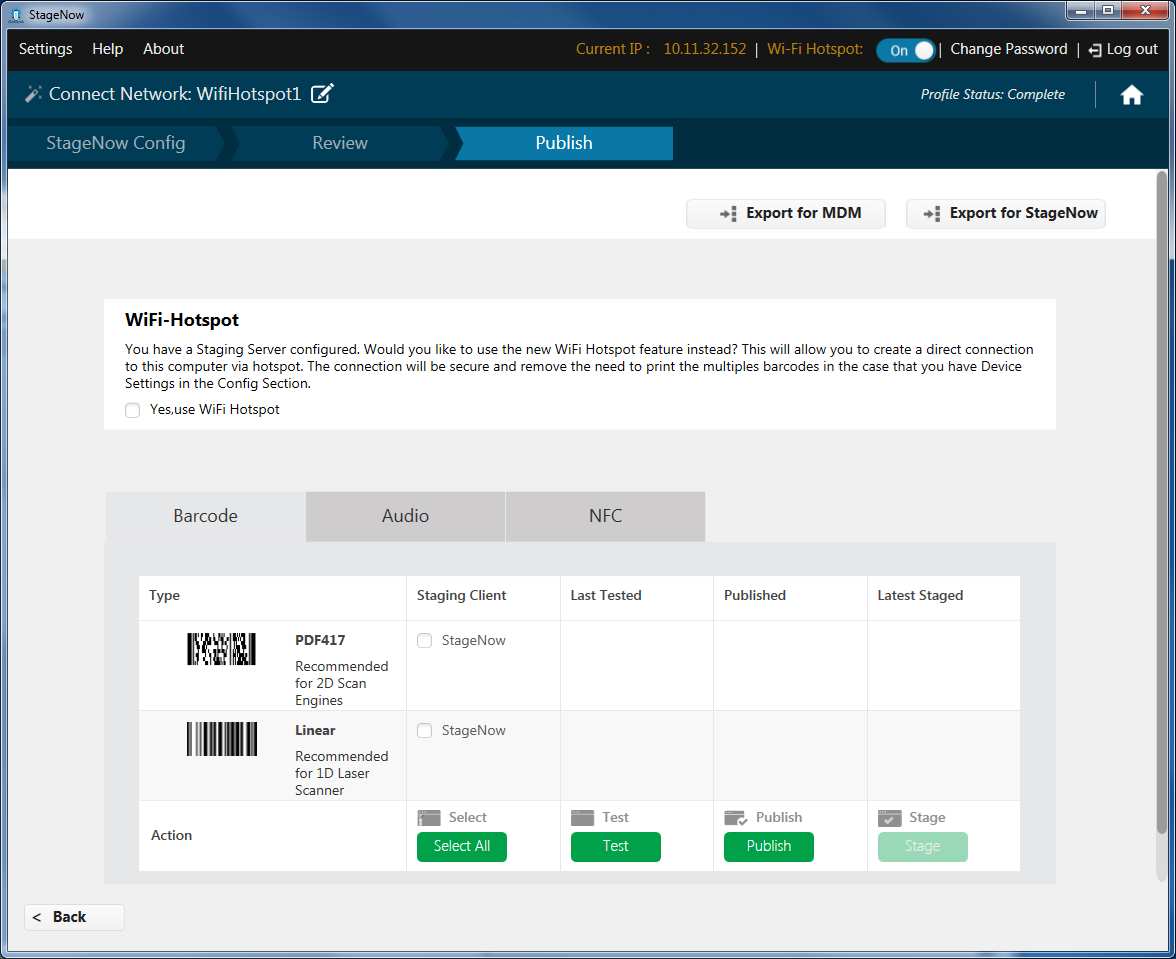Click the vertical scrollbar on the right
Image resolution: width=1176 pixels, height=959 pixels.
pos(1161,500)
